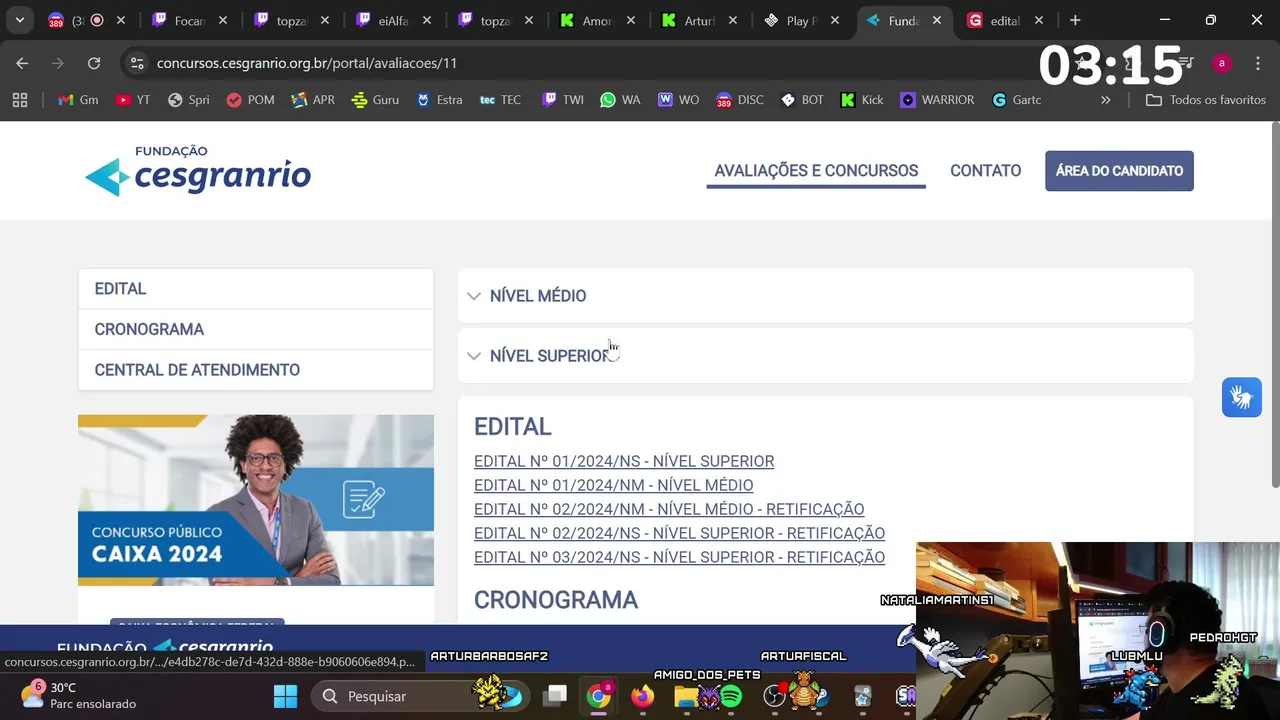Open the YT YouTube bookmark
The image size is (1280, 720).
133,100
